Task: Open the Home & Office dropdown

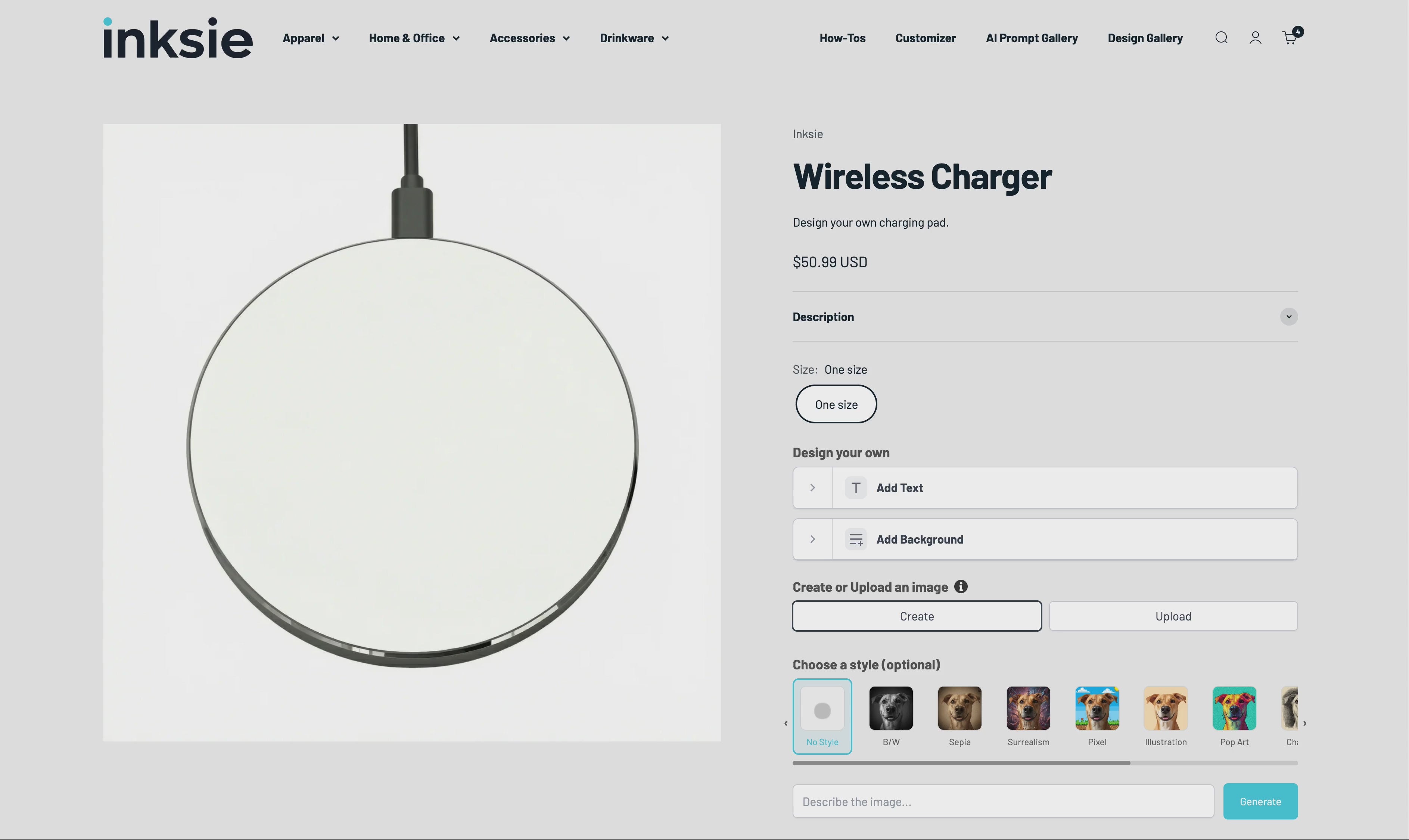Action: point(414,38)
